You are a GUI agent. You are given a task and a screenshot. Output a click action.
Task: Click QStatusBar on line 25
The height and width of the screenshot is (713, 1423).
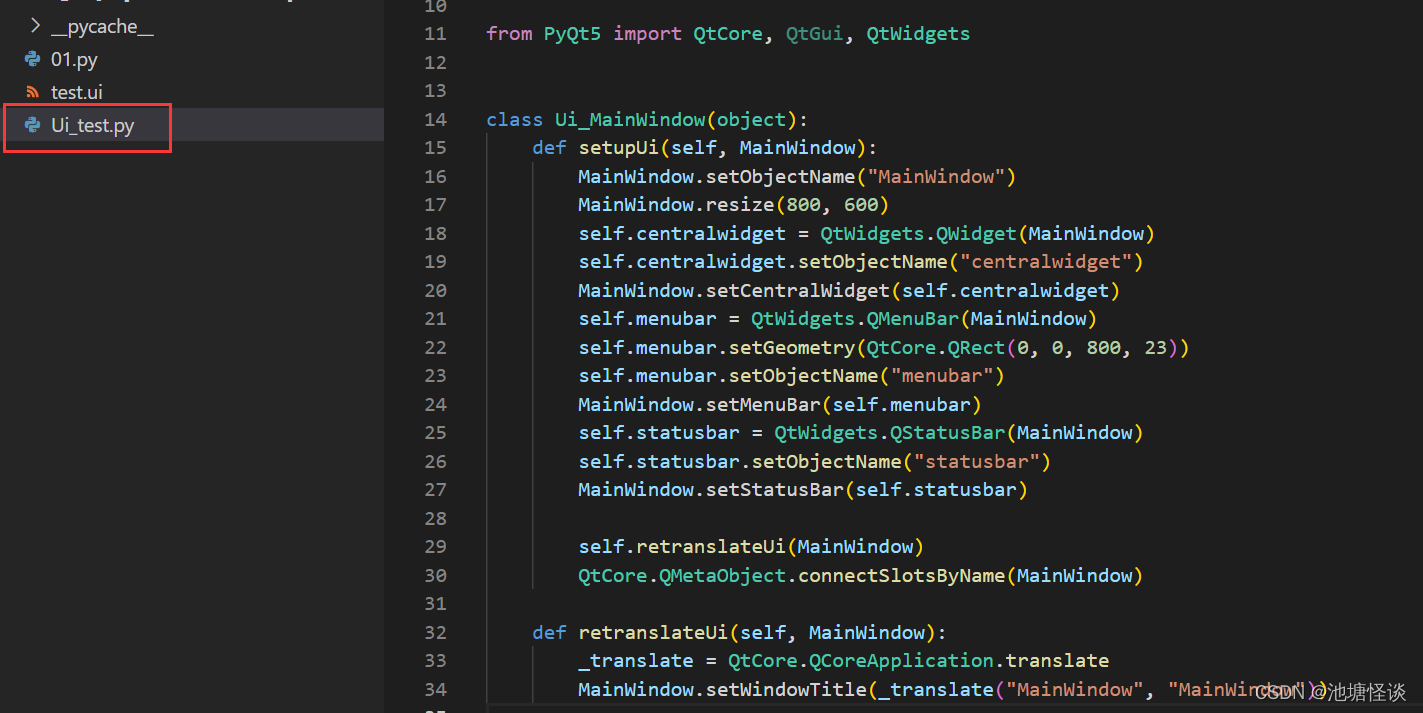coord(947,433)
